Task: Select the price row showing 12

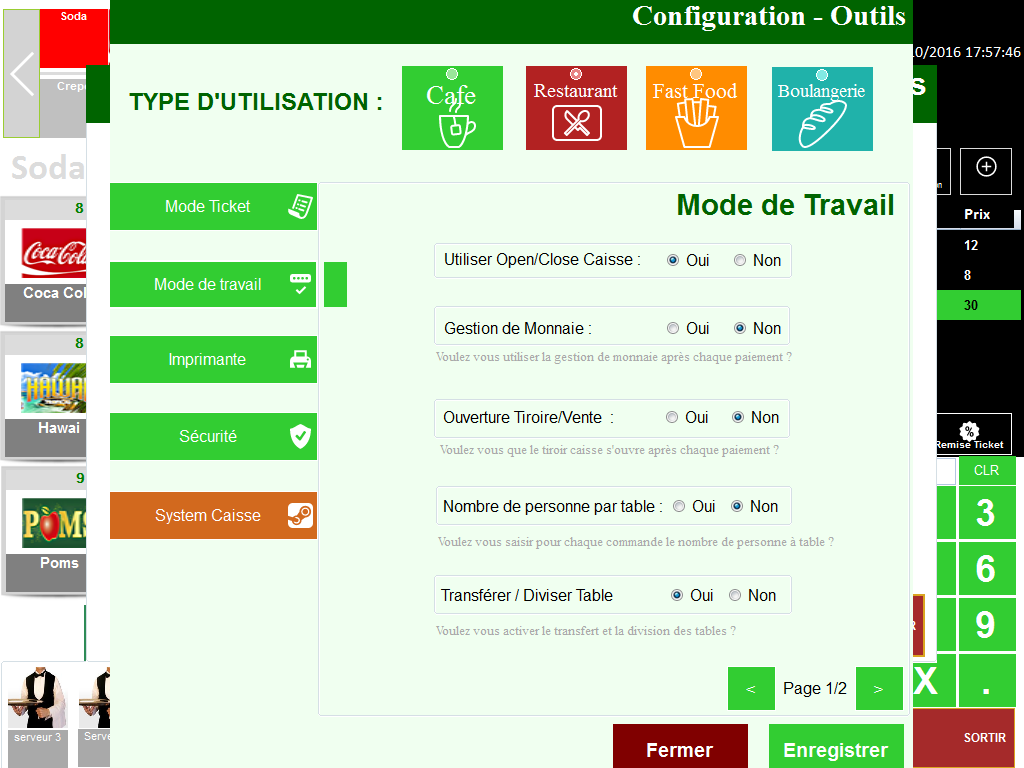Action: point(978,245)
